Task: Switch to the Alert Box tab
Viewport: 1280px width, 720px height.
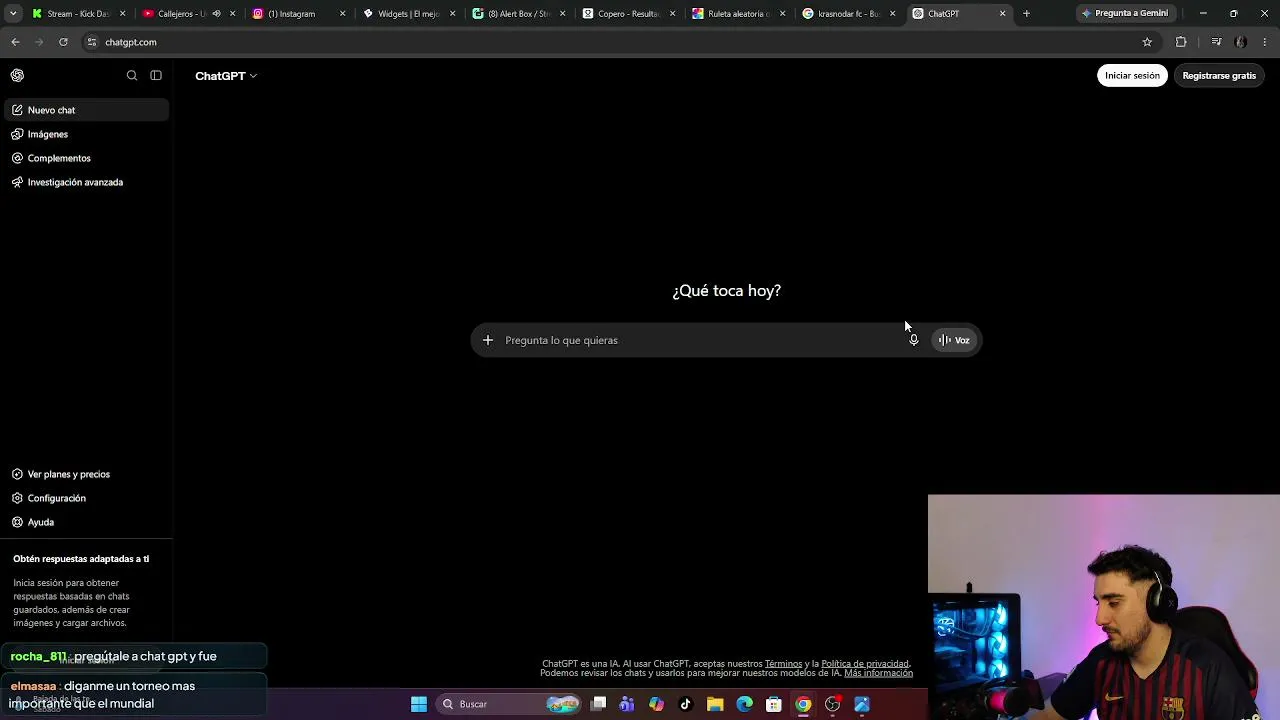Action: point(518,14)
